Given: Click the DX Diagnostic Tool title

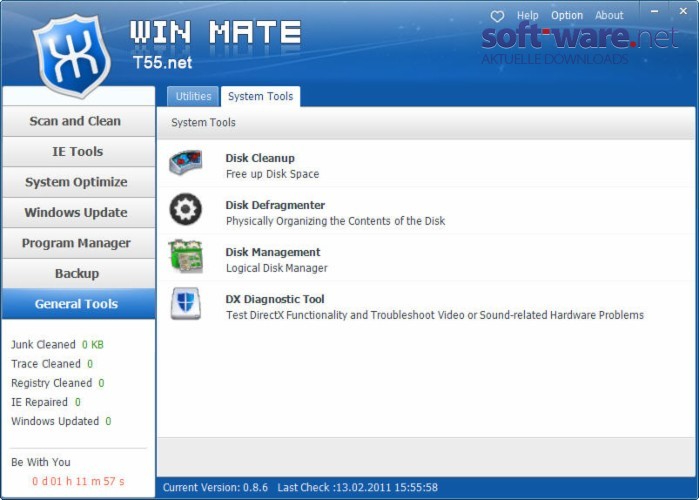Looking at the screenshot, I should pos(275,299).
